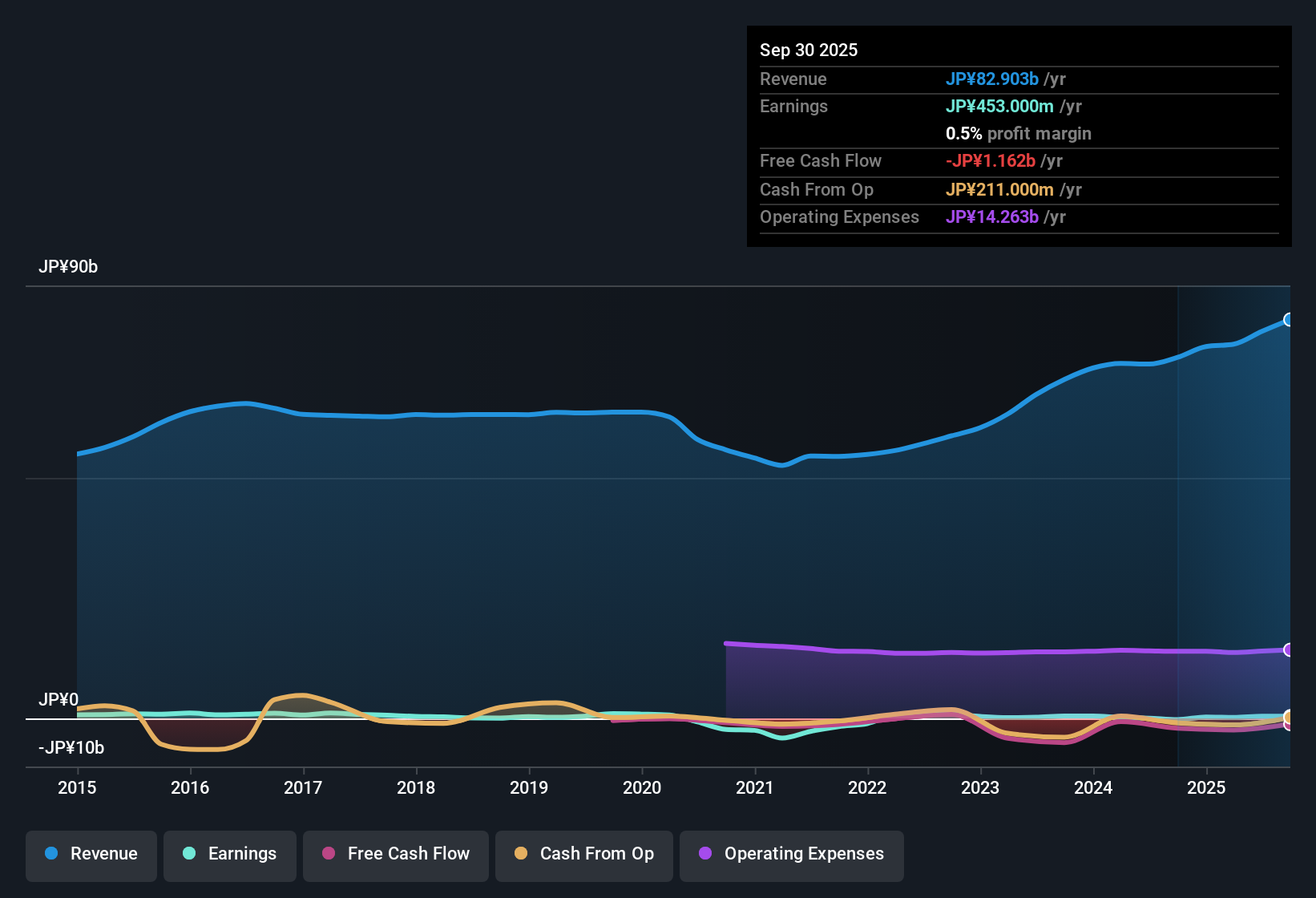Click the -JP¥1.162b Free Cash Flow value
The image size is (1316, 898).
(991, 161)
